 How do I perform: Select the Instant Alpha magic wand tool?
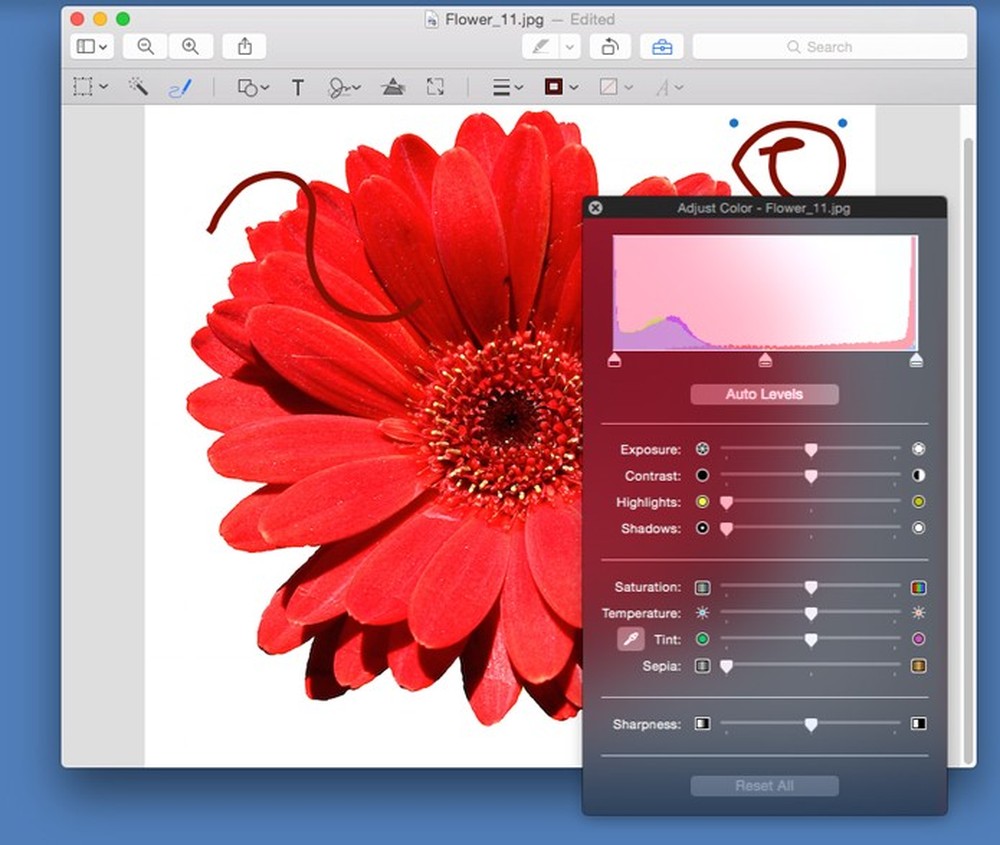click(x=138, y=87)
